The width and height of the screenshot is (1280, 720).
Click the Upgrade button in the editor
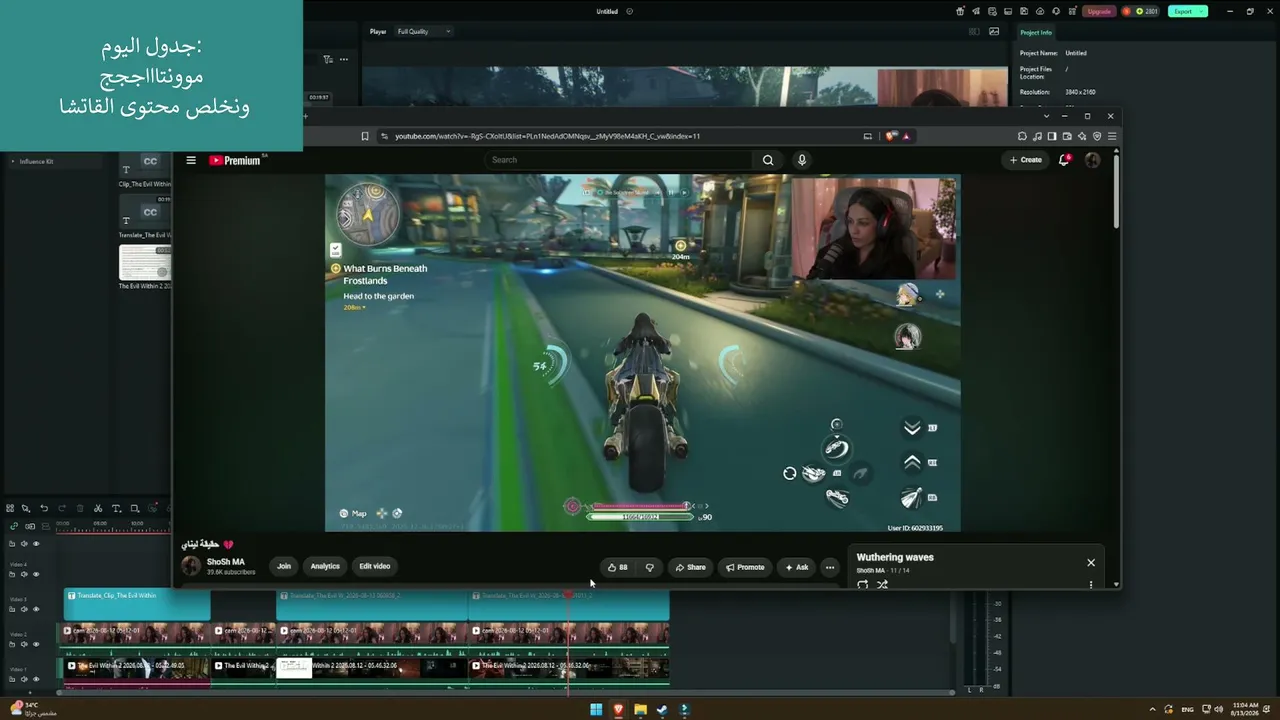click(x=1099, y=11)
